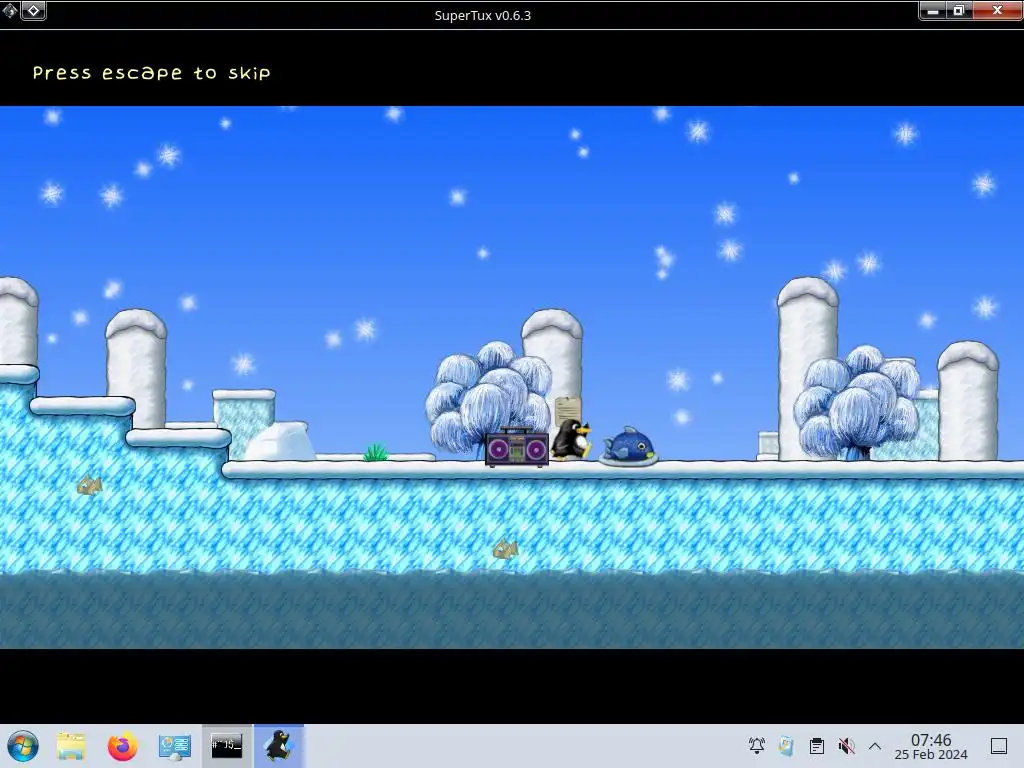
Task: Close the SuperTux window
Action: click(x=997, y=10)
